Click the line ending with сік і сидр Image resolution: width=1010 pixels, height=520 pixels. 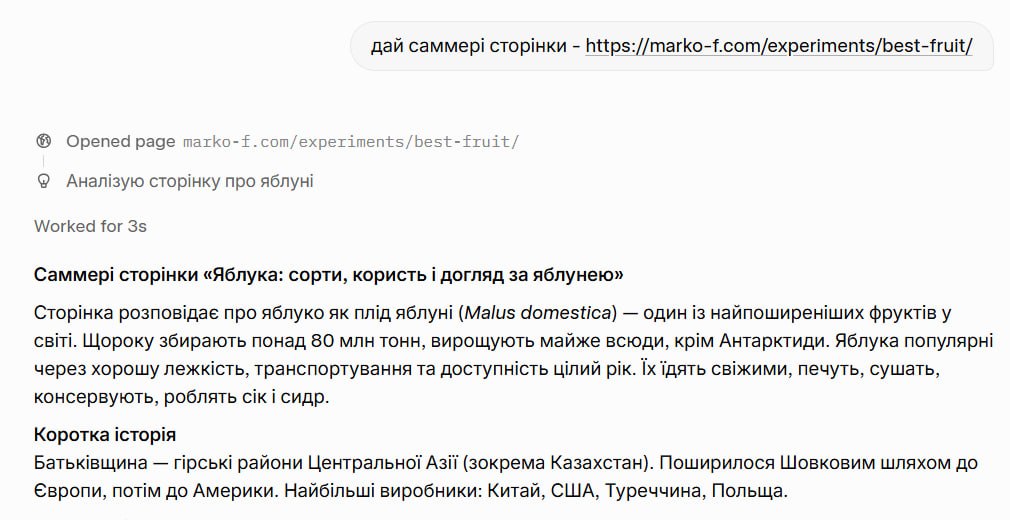182,396
